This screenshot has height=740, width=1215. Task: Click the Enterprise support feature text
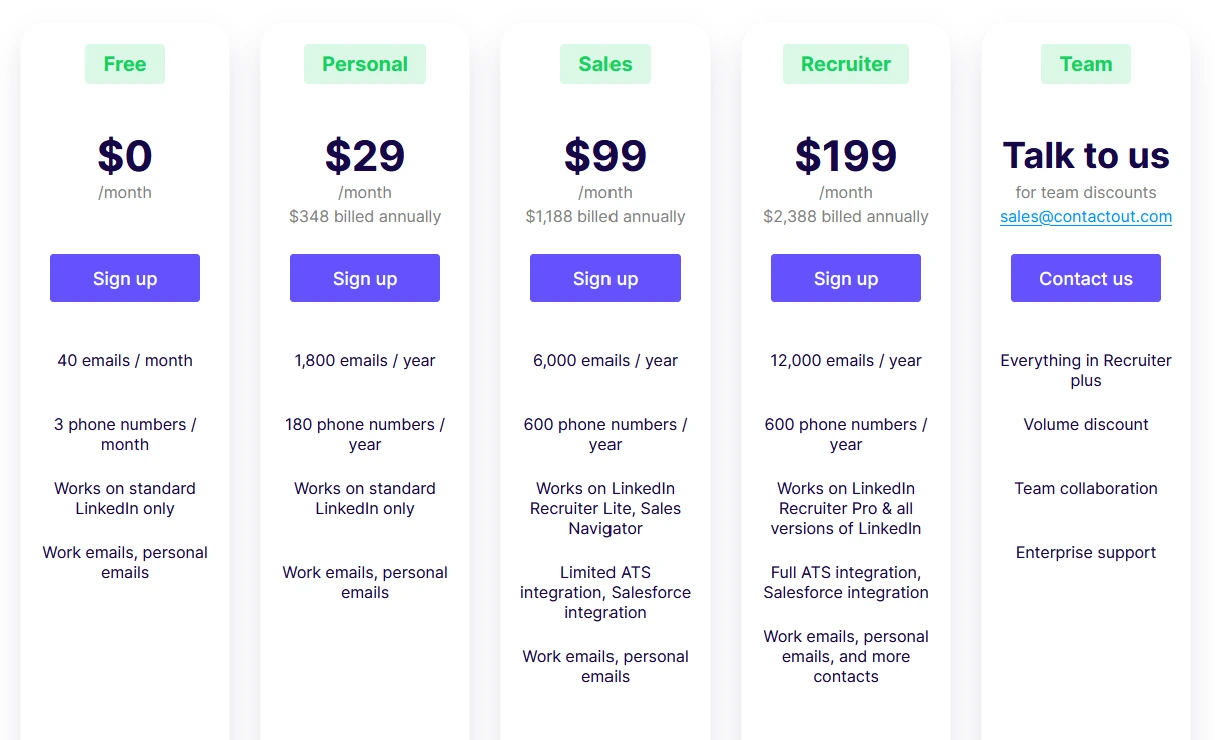tap(1085, 553)
